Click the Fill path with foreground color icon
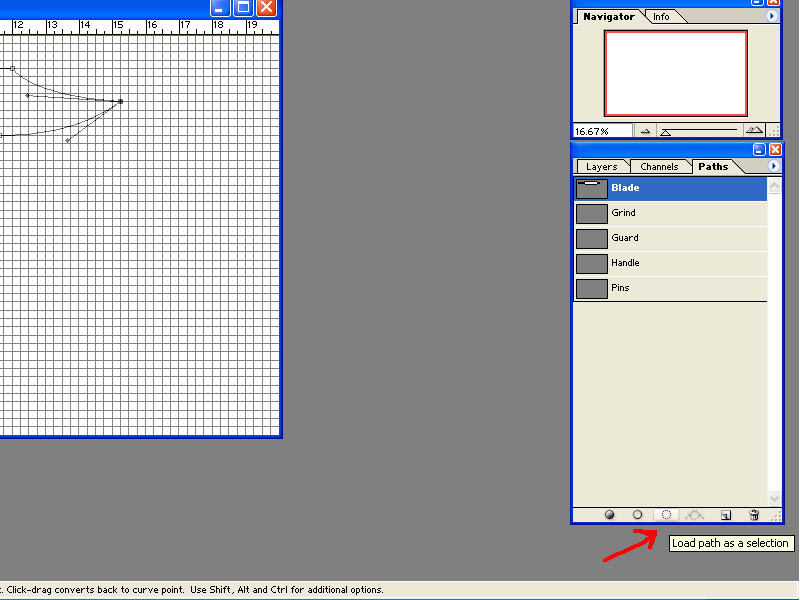800x600 pixels. pos(609,515)
